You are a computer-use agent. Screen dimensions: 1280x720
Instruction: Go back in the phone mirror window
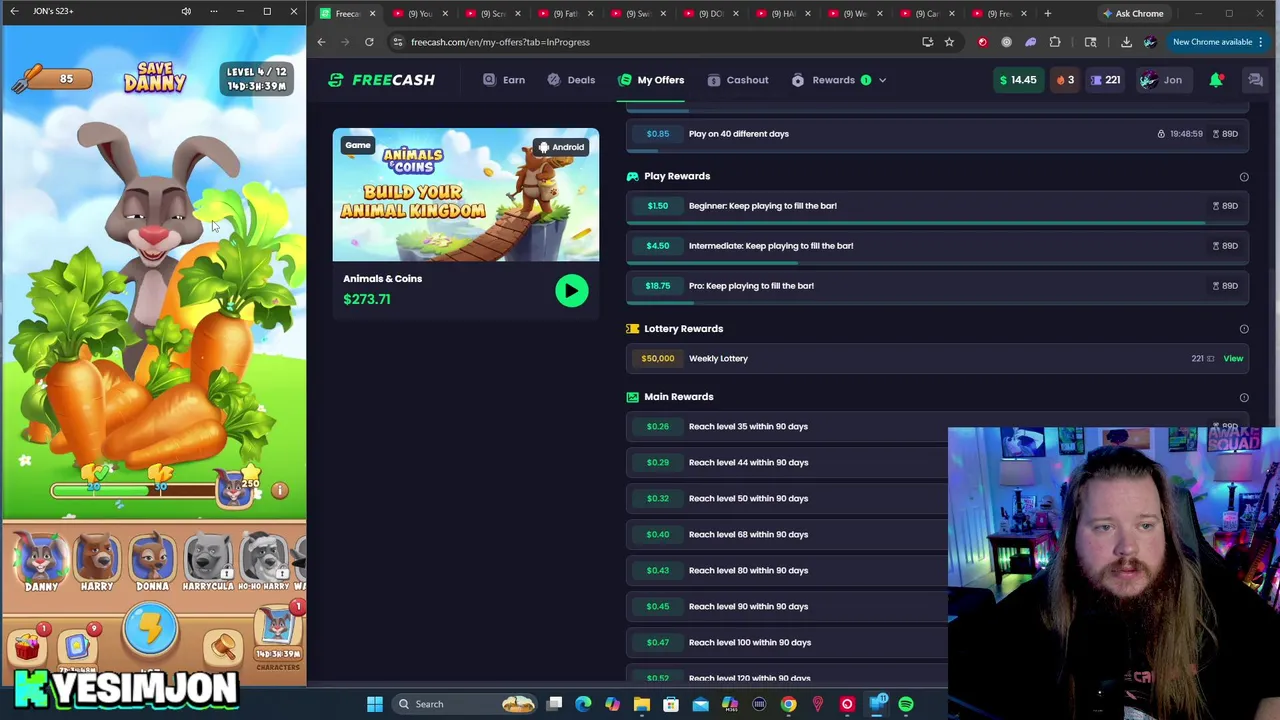click(14, 11)
